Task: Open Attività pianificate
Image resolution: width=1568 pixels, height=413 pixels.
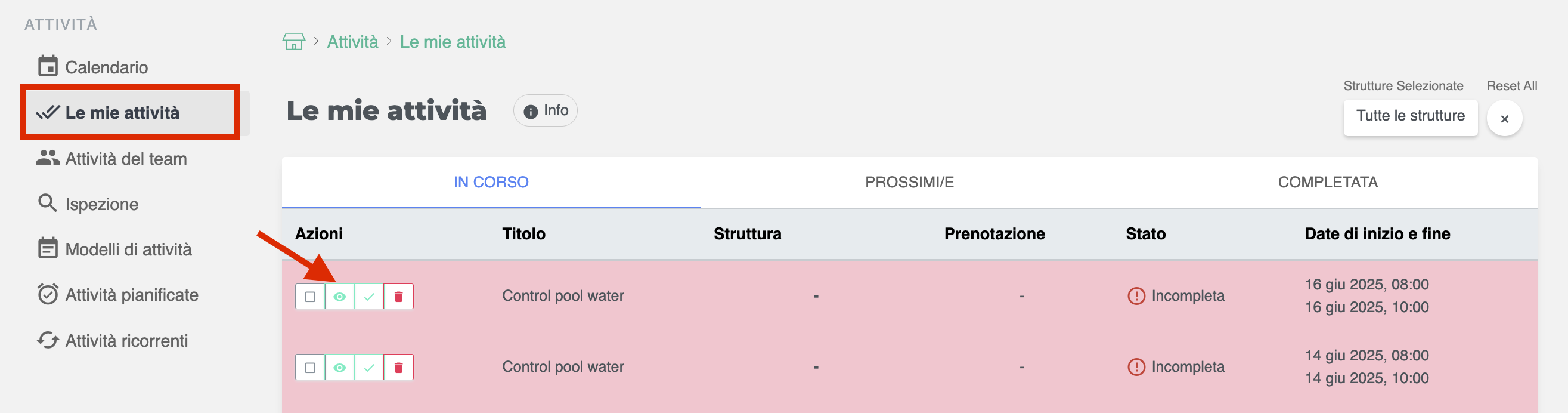Action: pyautogui.click(x=132, y=295)
